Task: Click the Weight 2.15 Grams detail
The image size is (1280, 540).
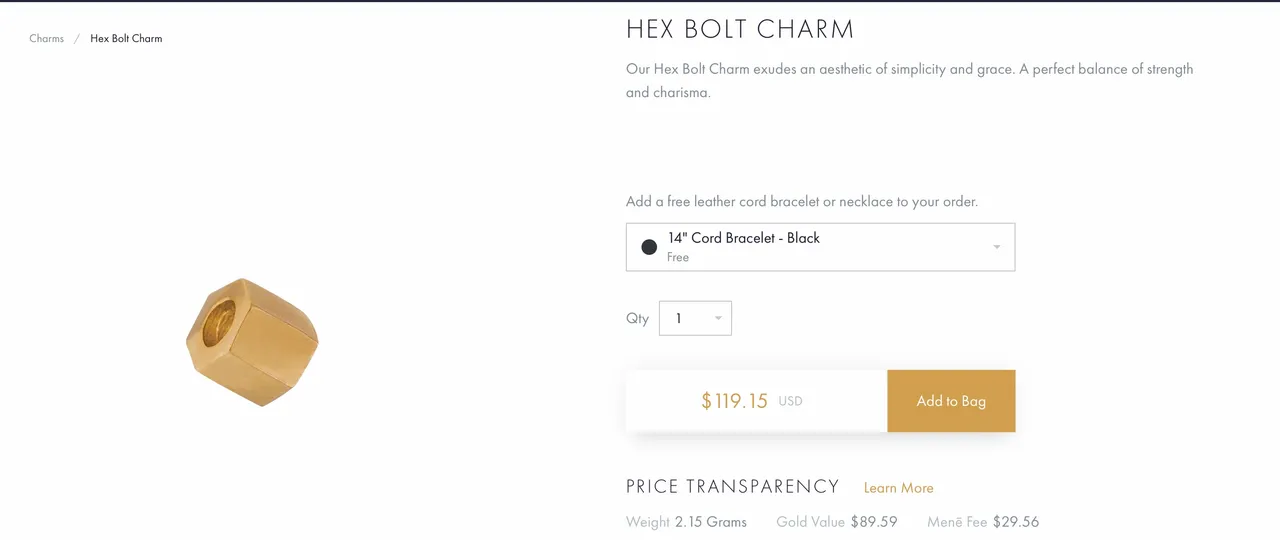Action: pos(686,522)
